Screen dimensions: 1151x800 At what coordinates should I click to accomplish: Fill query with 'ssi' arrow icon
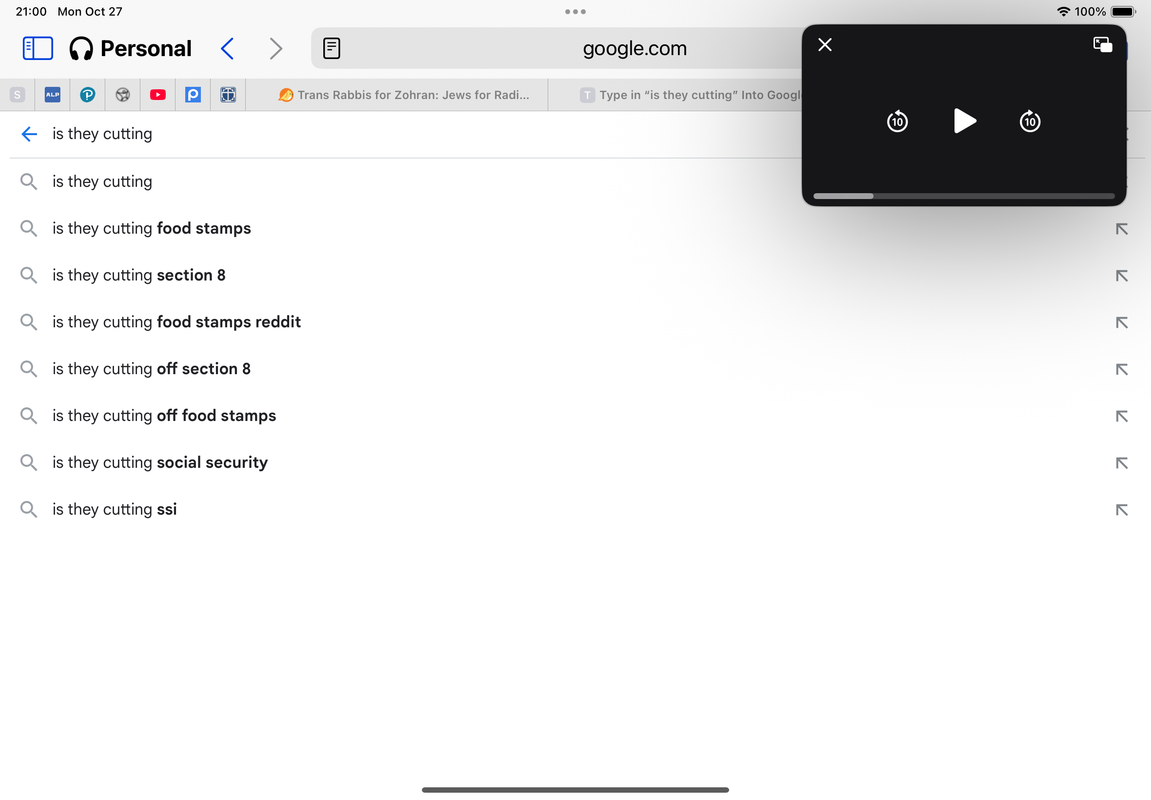click(x=1122, y=510)
